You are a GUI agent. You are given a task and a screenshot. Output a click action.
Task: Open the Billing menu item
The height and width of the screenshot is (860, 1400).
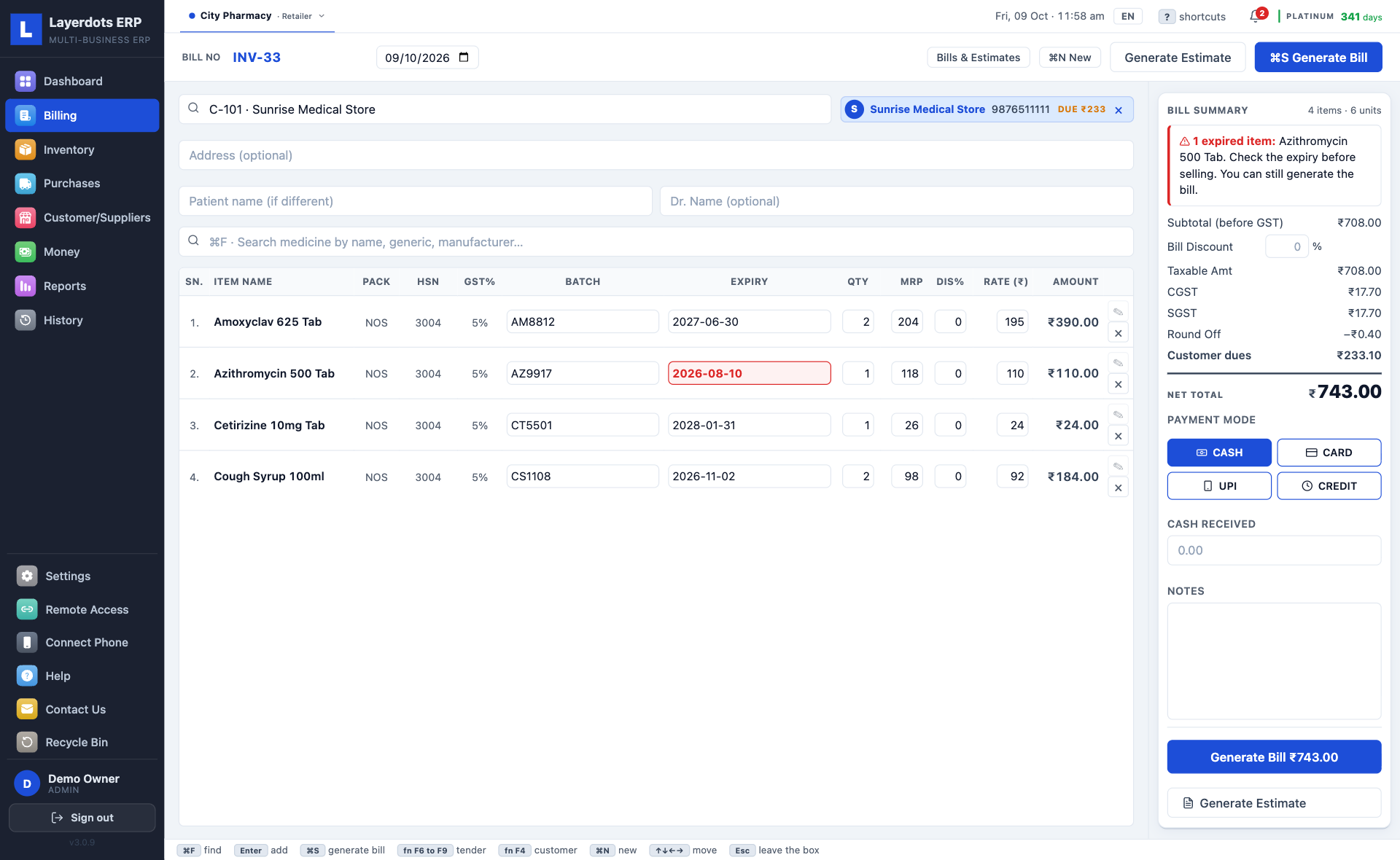(x=82, y=115)
